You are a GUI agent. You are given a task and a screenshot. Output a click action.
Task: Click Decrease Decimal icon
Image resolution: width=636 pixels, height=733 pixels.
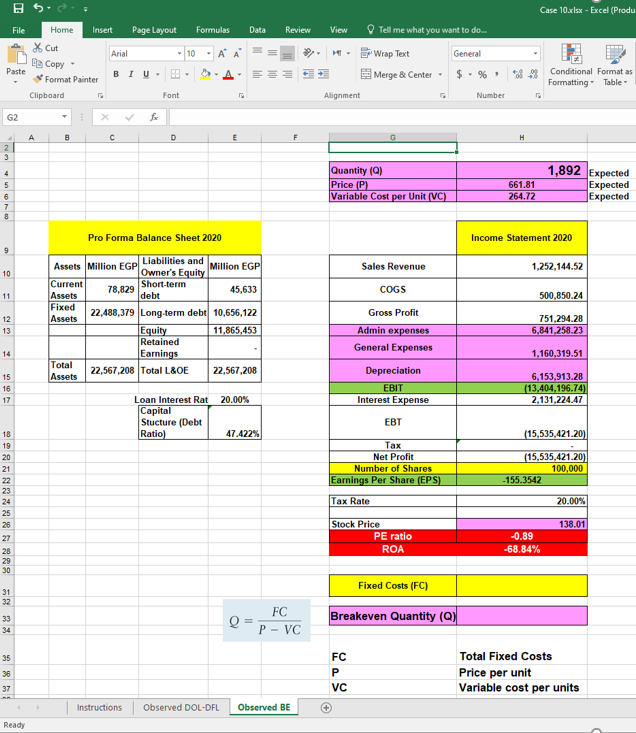click(533, 74)
